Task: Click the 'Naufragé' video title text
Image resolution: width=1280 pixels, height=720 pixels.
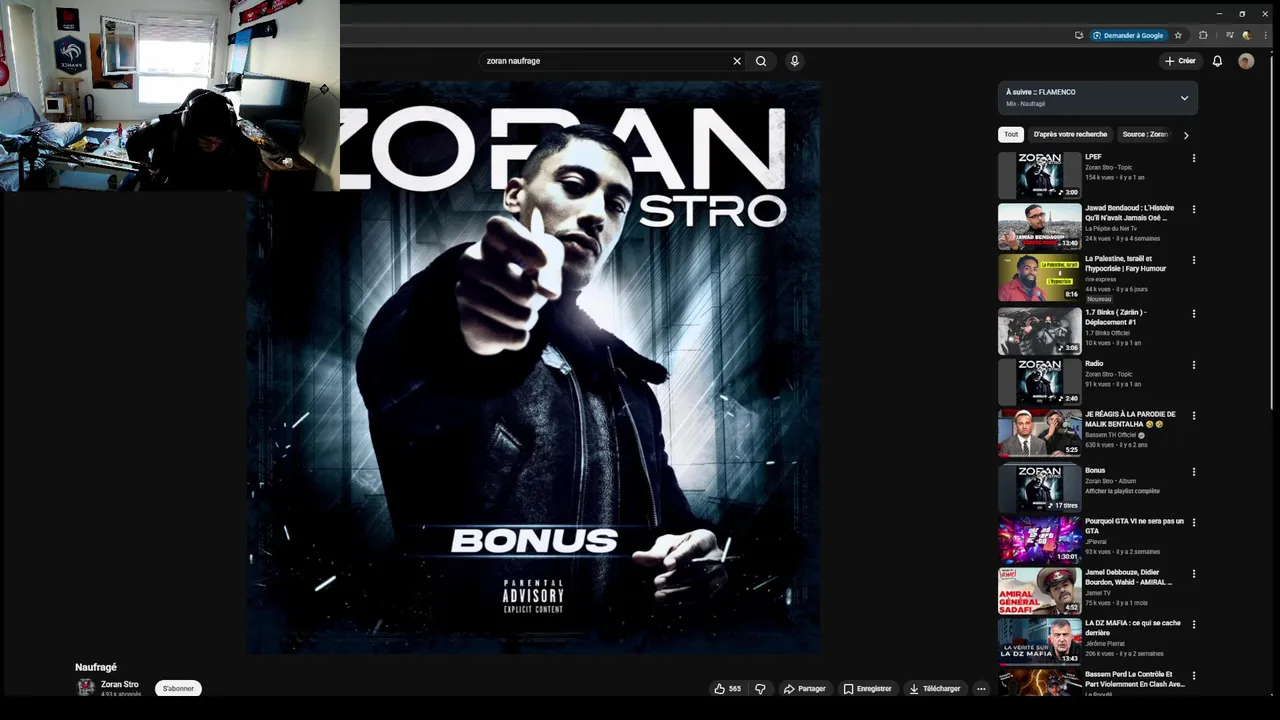Action: pyautogui.click(x=96, y=668)
